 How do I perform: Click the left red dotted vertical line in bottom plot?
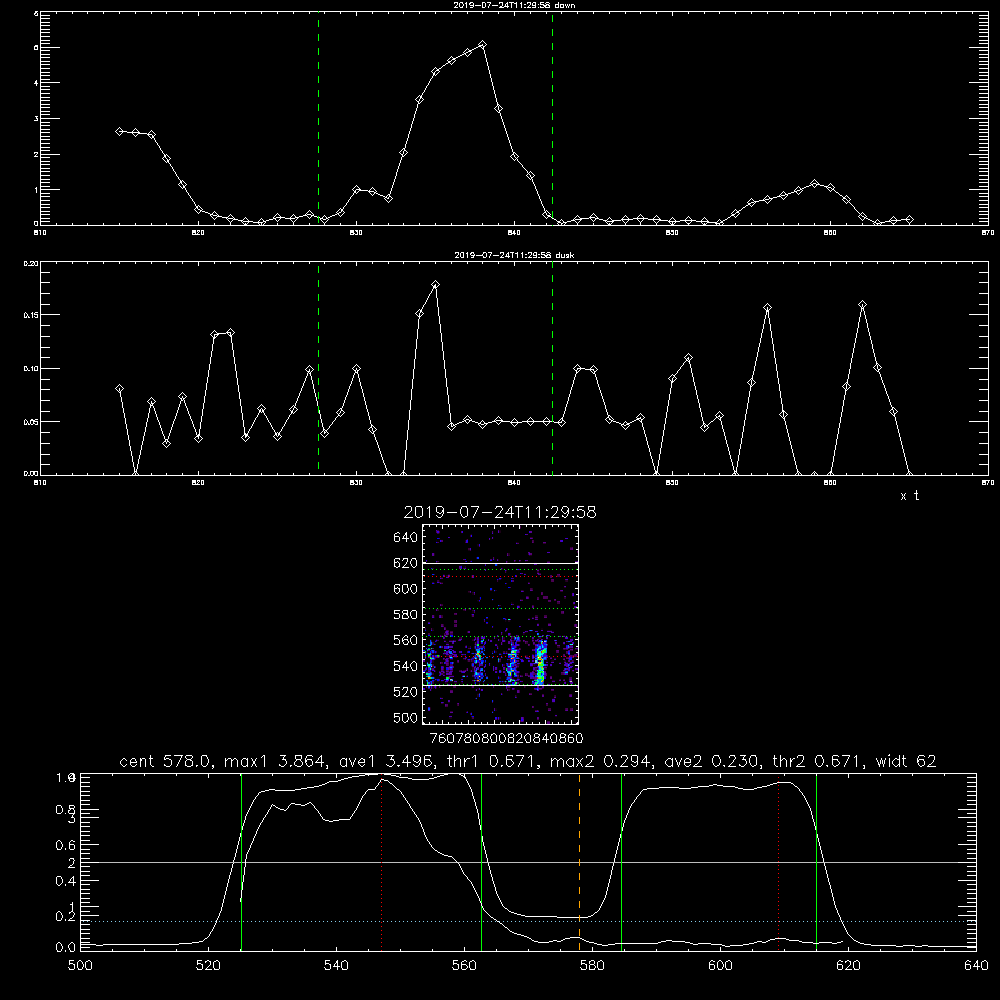(381, 861)
